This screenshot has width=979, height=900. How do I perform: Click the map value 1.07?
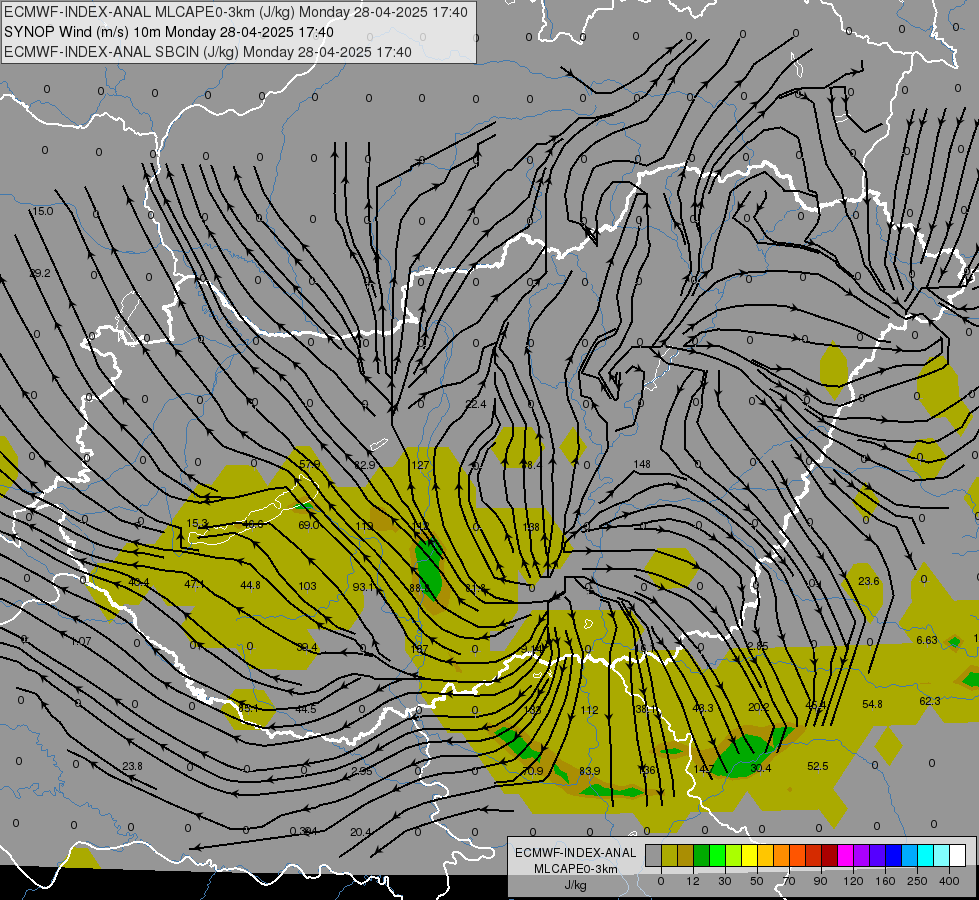click(x=81, y=641)
